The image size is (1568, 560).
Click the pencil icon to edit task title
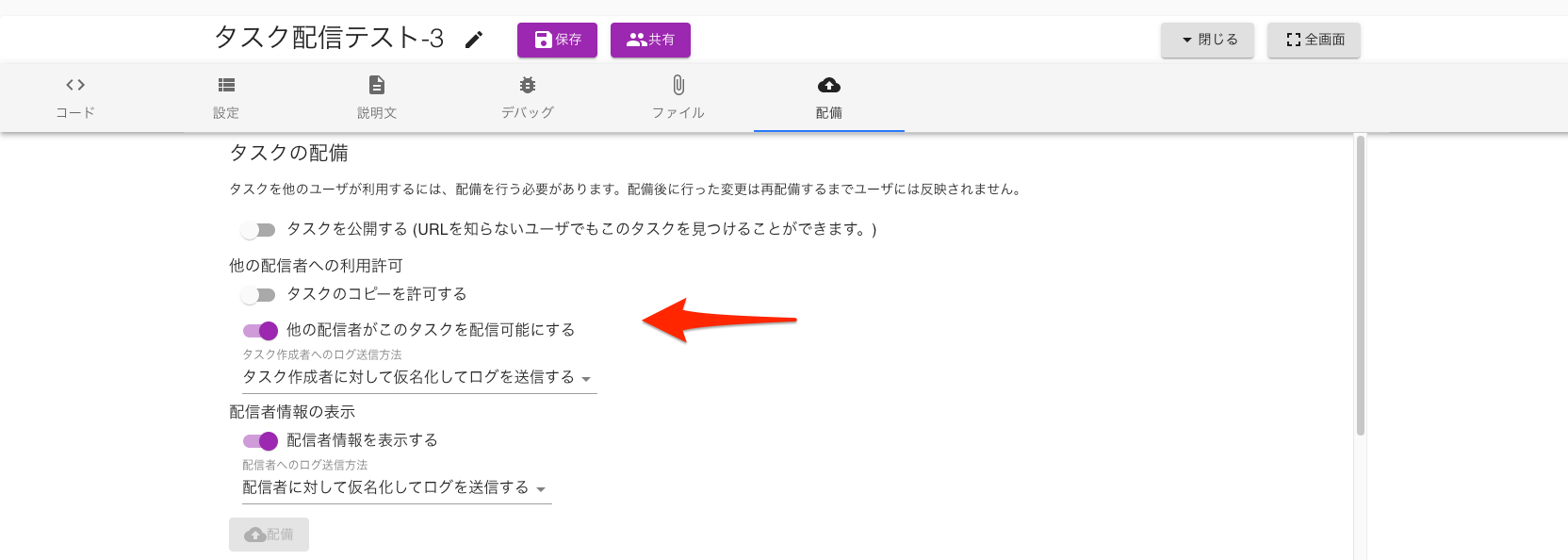click(x=474, y=40)
